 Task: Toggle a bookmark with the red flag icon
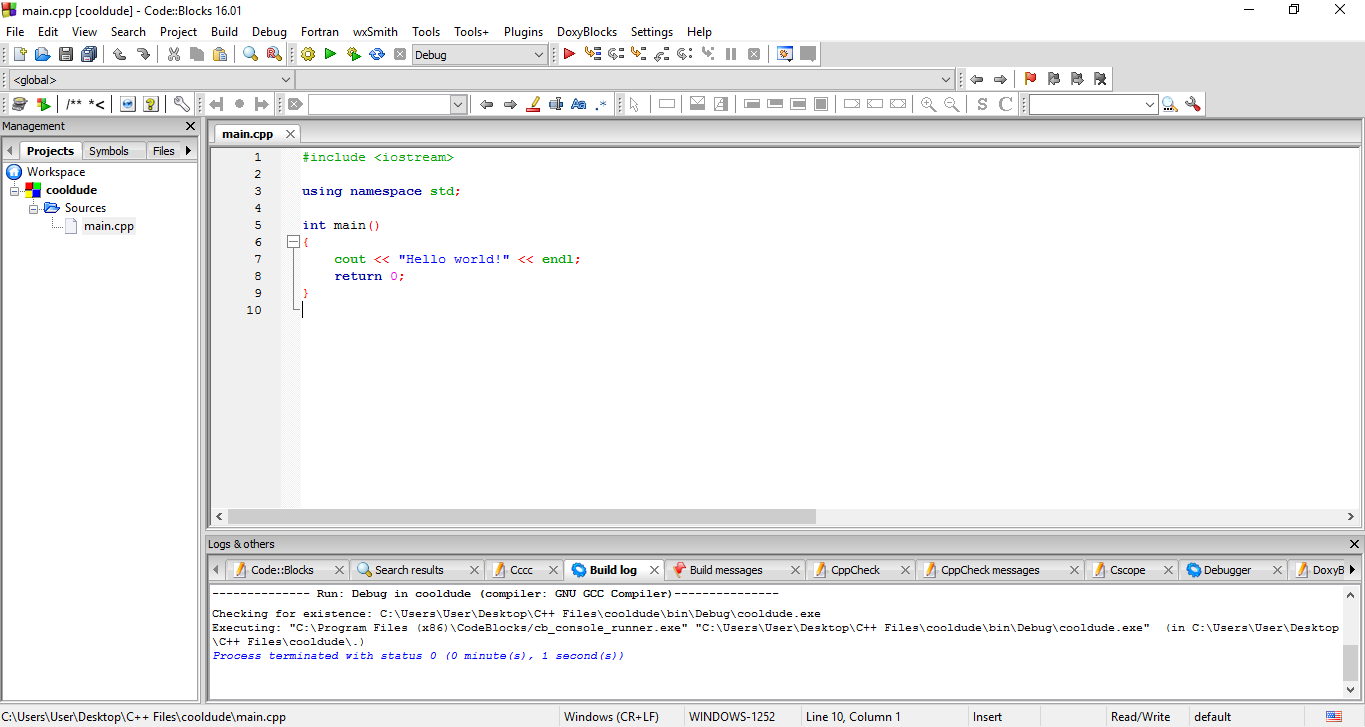click(x=1030, y=79)
